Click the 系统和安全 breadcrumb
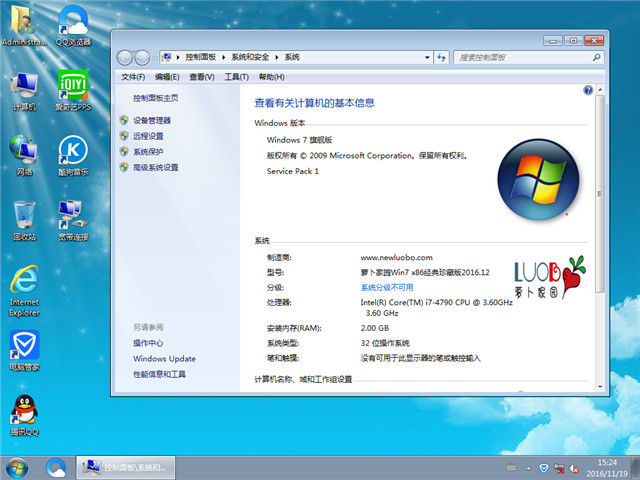Screen dimensions: 640x480 pos(250,57)
